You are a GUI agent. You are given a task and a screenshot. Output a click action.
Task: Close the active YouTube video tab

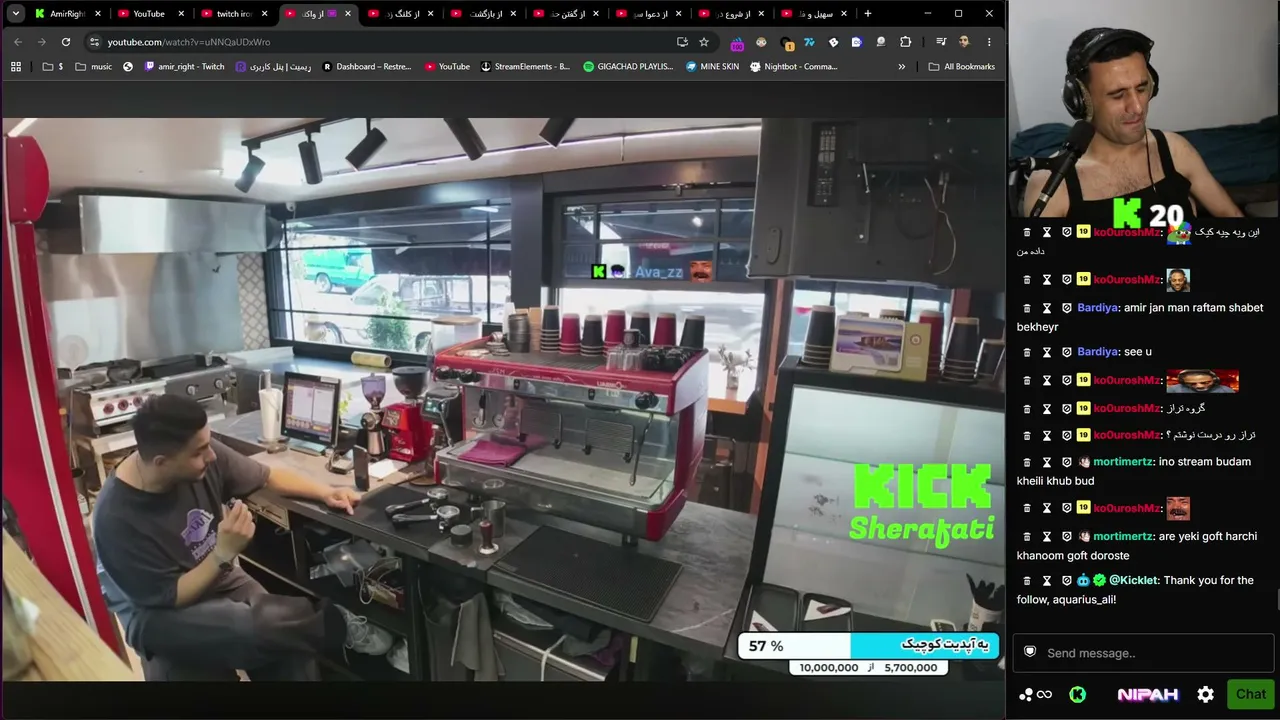[347, 14]
